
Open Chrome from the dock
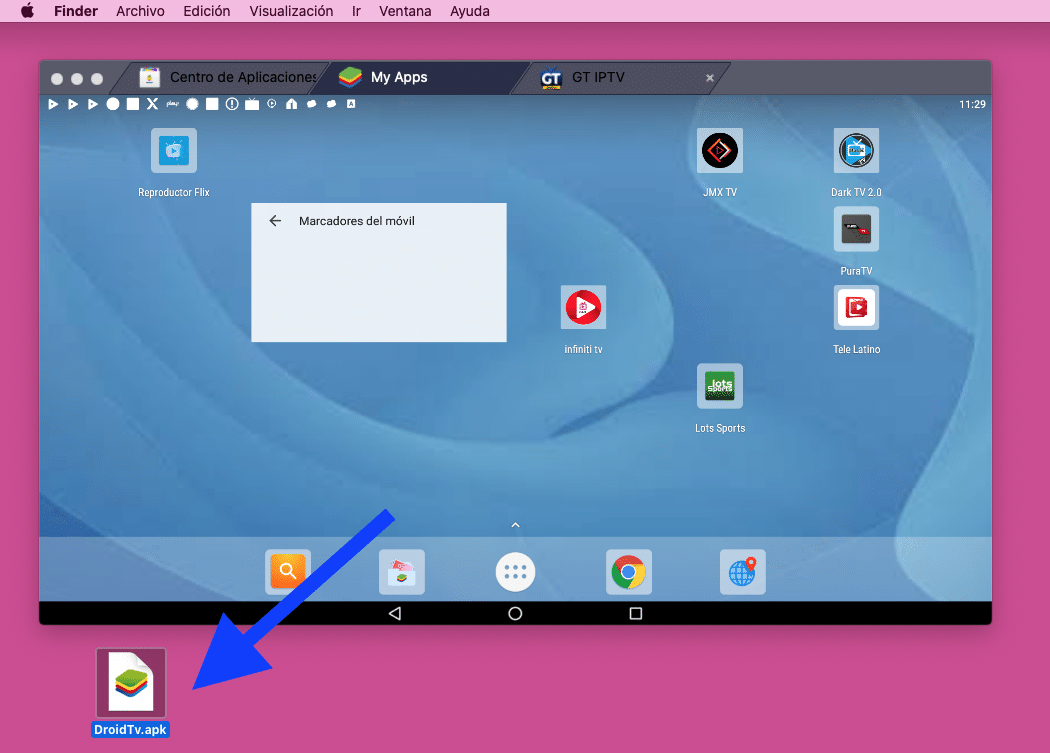tap(629, 571)
